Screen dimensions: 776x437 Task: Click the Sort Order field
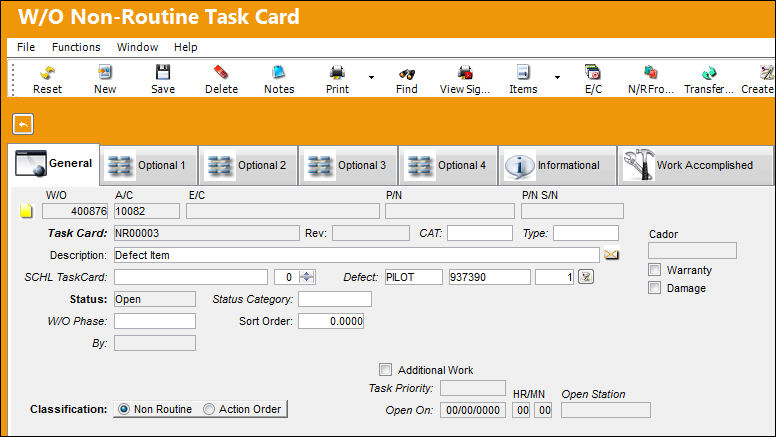(331, 321)
